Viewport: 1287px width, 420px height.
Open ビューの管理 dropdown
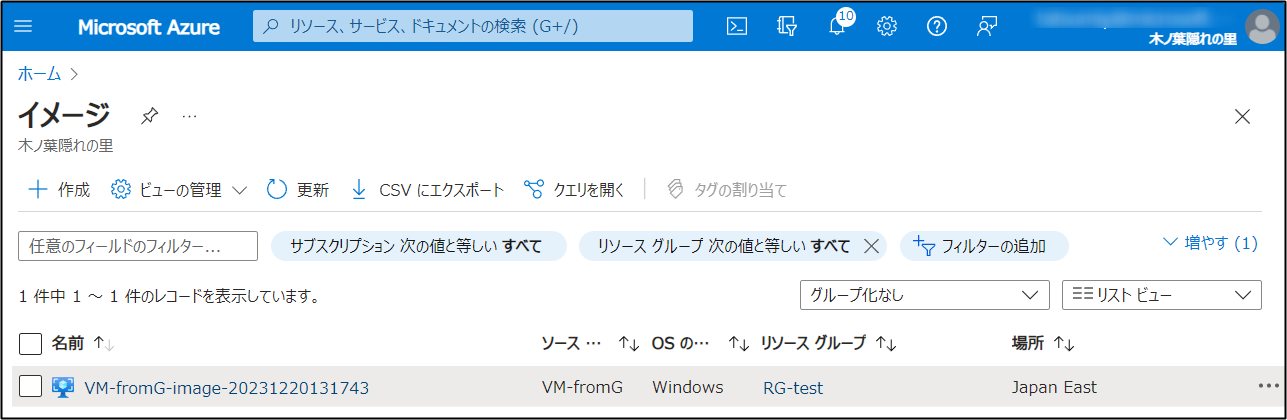[x=179, y=189]
